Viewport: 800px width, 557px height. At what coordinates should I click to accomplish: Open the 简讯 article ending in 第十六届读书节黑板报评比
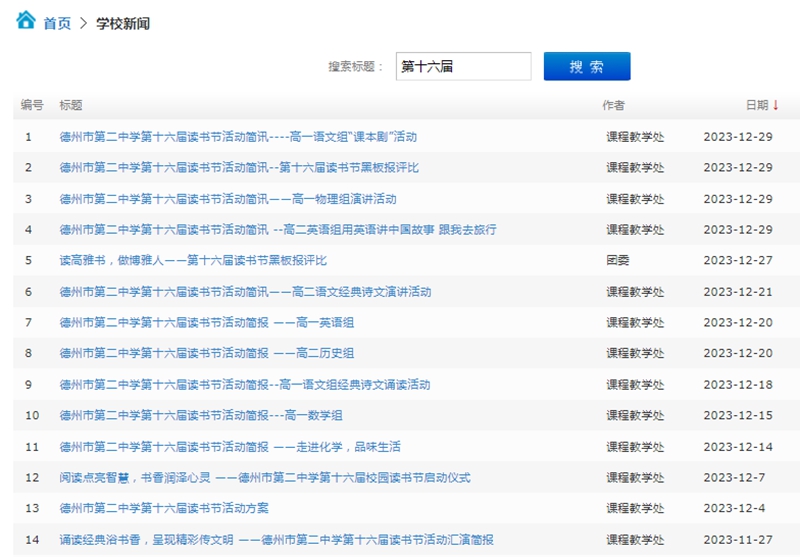click(x=239, y=167)
